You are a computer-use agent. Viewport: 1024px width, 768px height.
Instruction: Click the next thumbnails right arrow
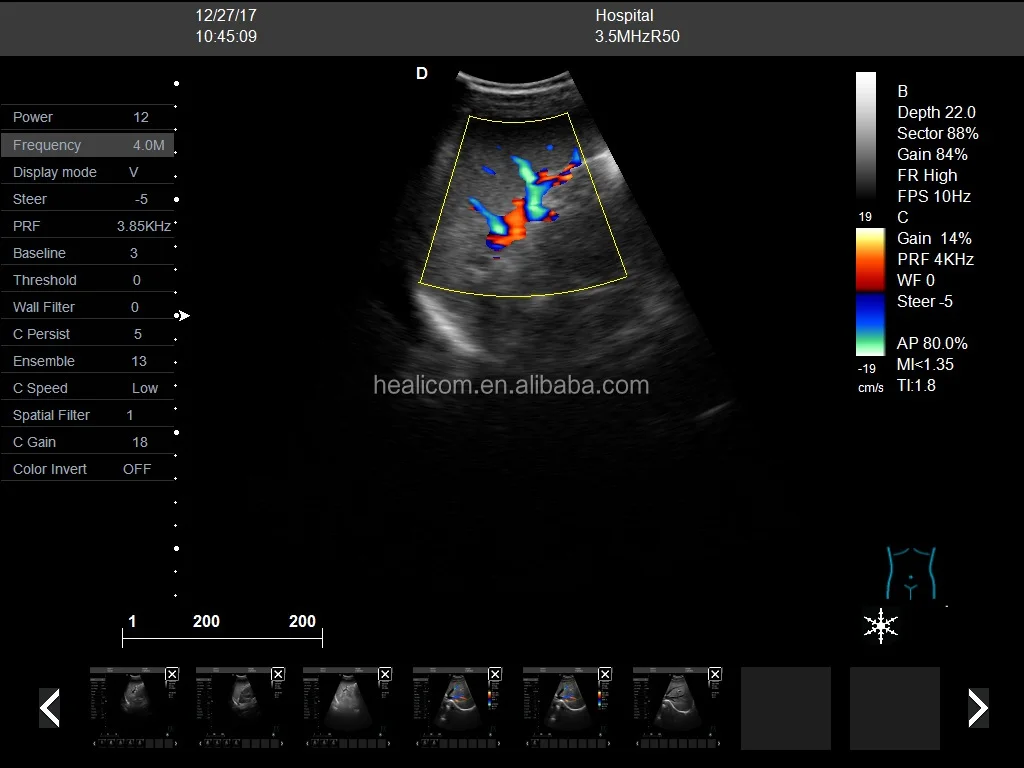coord(977,708)
